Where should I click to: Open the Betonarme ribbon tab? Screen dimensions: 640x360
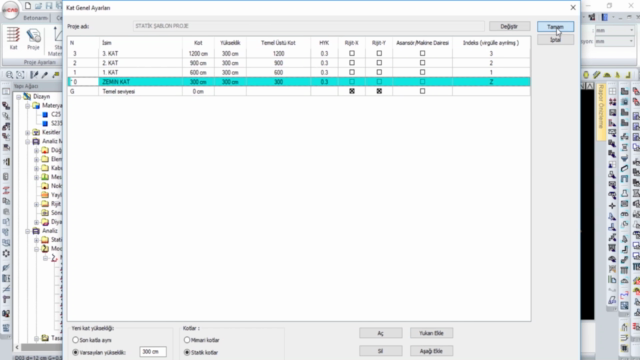click(36, 18)
